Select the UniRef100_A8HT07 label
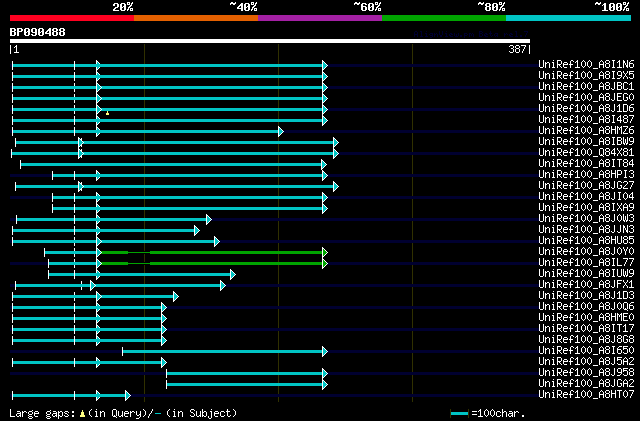Screen dimensions: 640x421 (586, 395)
